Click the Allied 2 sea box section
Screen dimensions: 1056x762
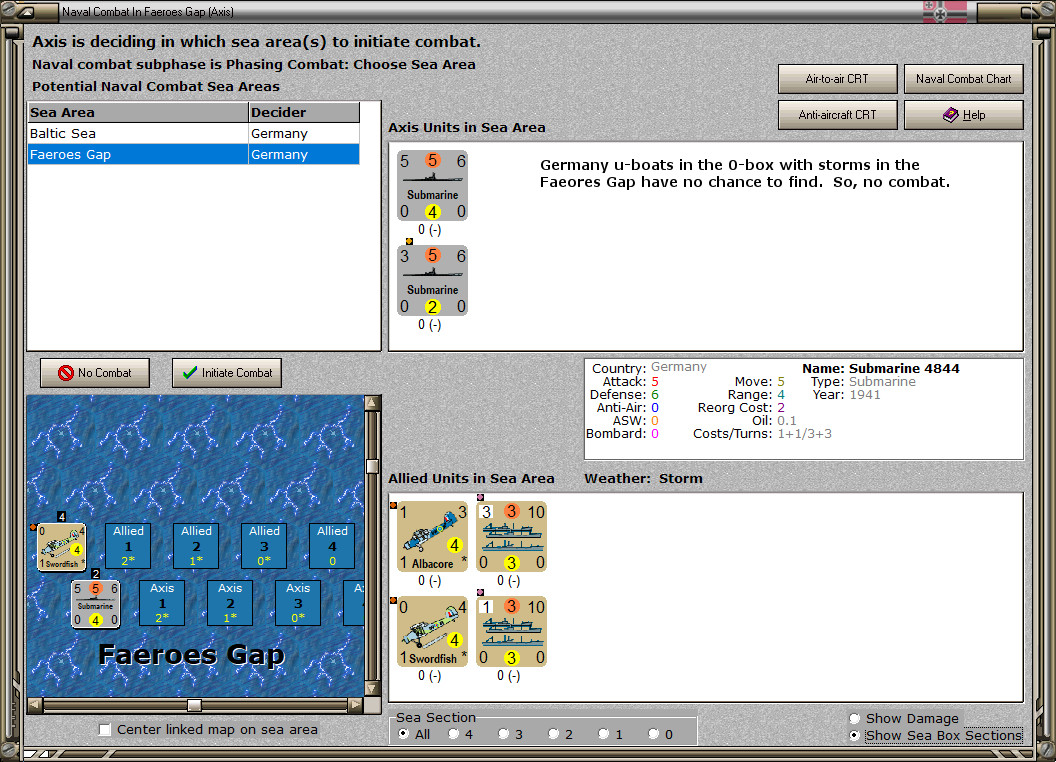point(196,546)
